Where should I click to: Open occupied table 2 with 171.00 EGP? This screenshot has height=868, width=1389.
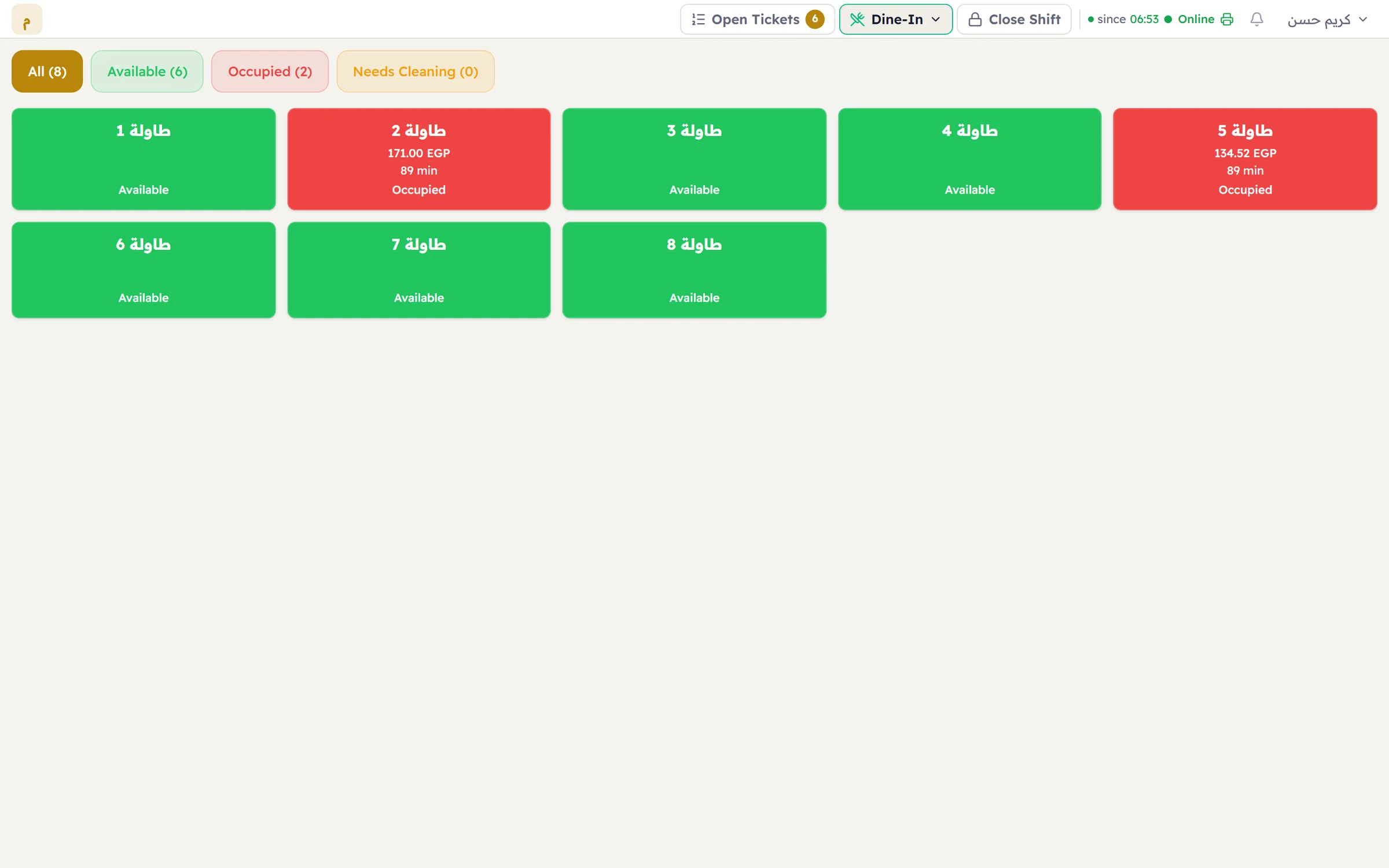pos(419,159)
